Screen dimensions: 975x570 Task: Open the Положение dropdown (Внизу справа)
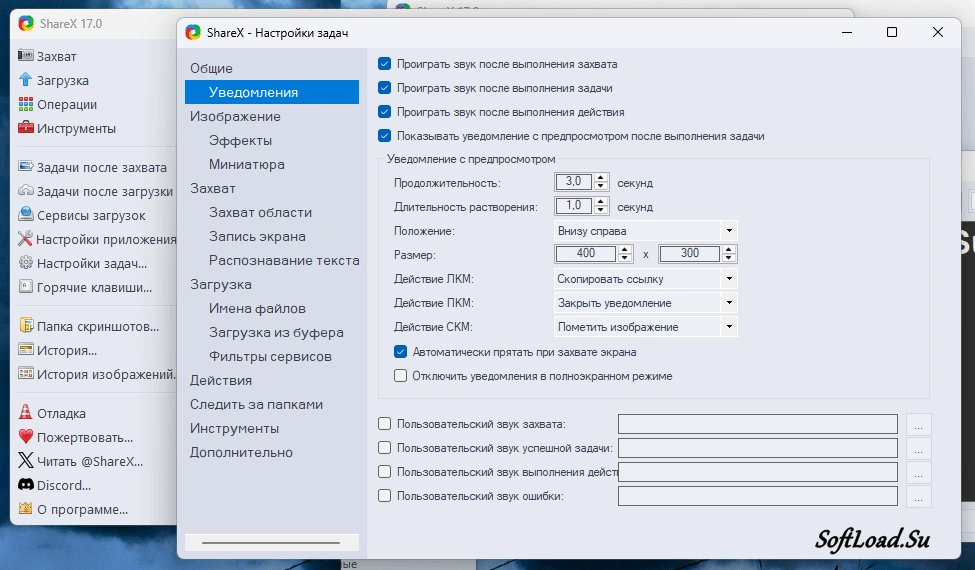pos(645,231)
